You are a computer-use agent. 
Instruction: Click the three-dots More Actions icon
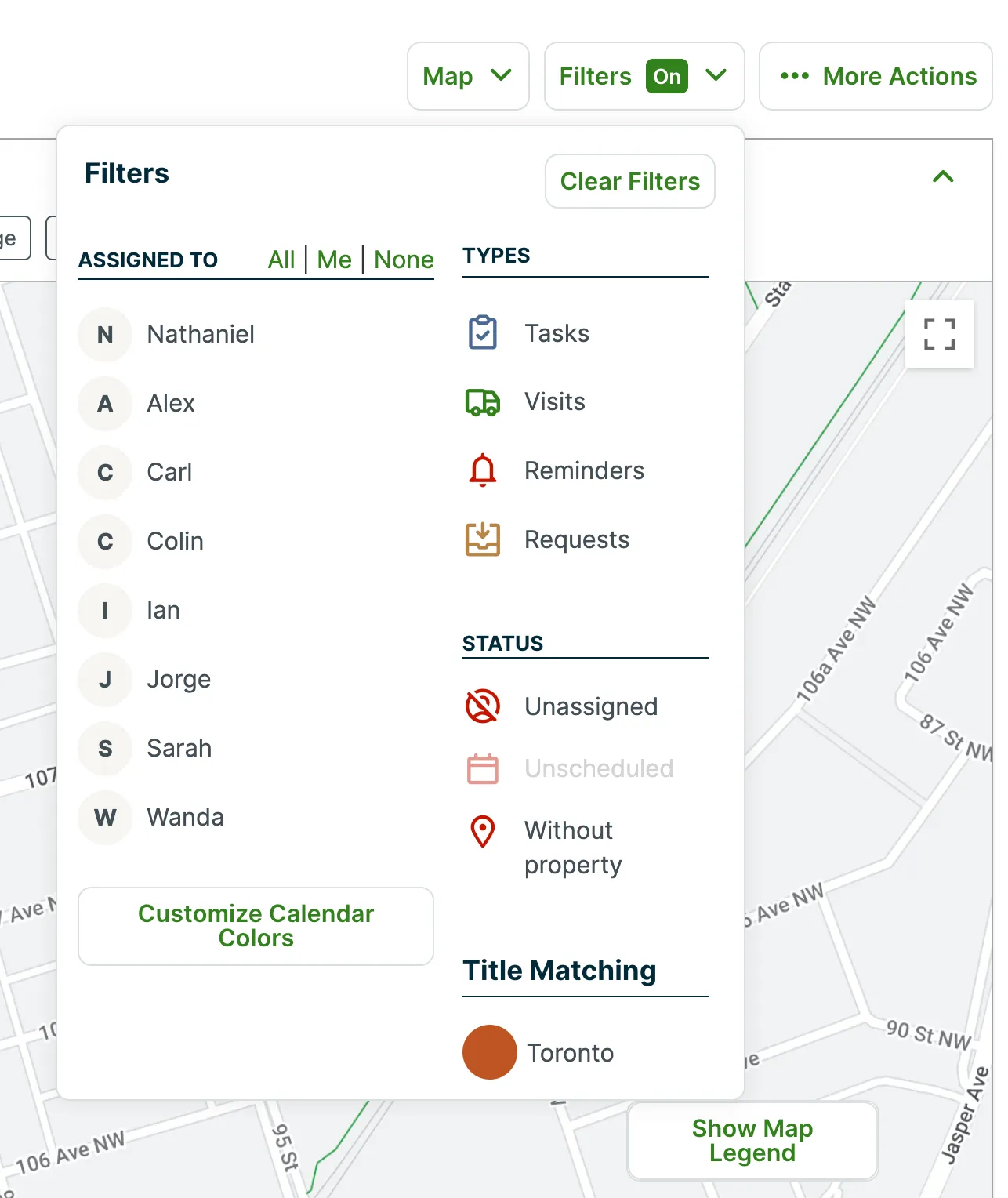[x=795, y=76]
